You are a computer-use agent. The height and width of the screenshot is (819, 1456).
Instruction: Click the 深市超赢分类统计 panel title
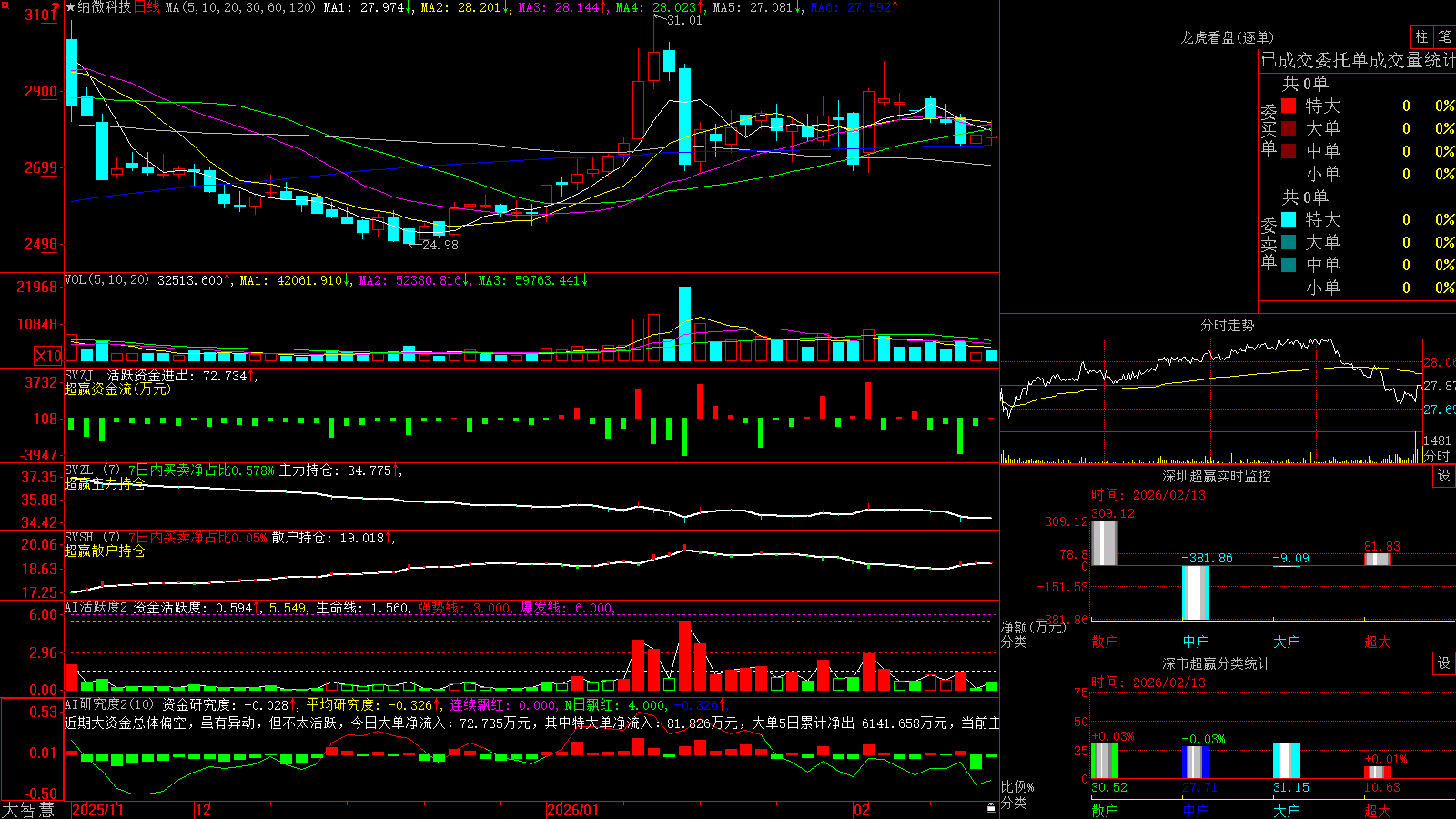(1216, 663)
